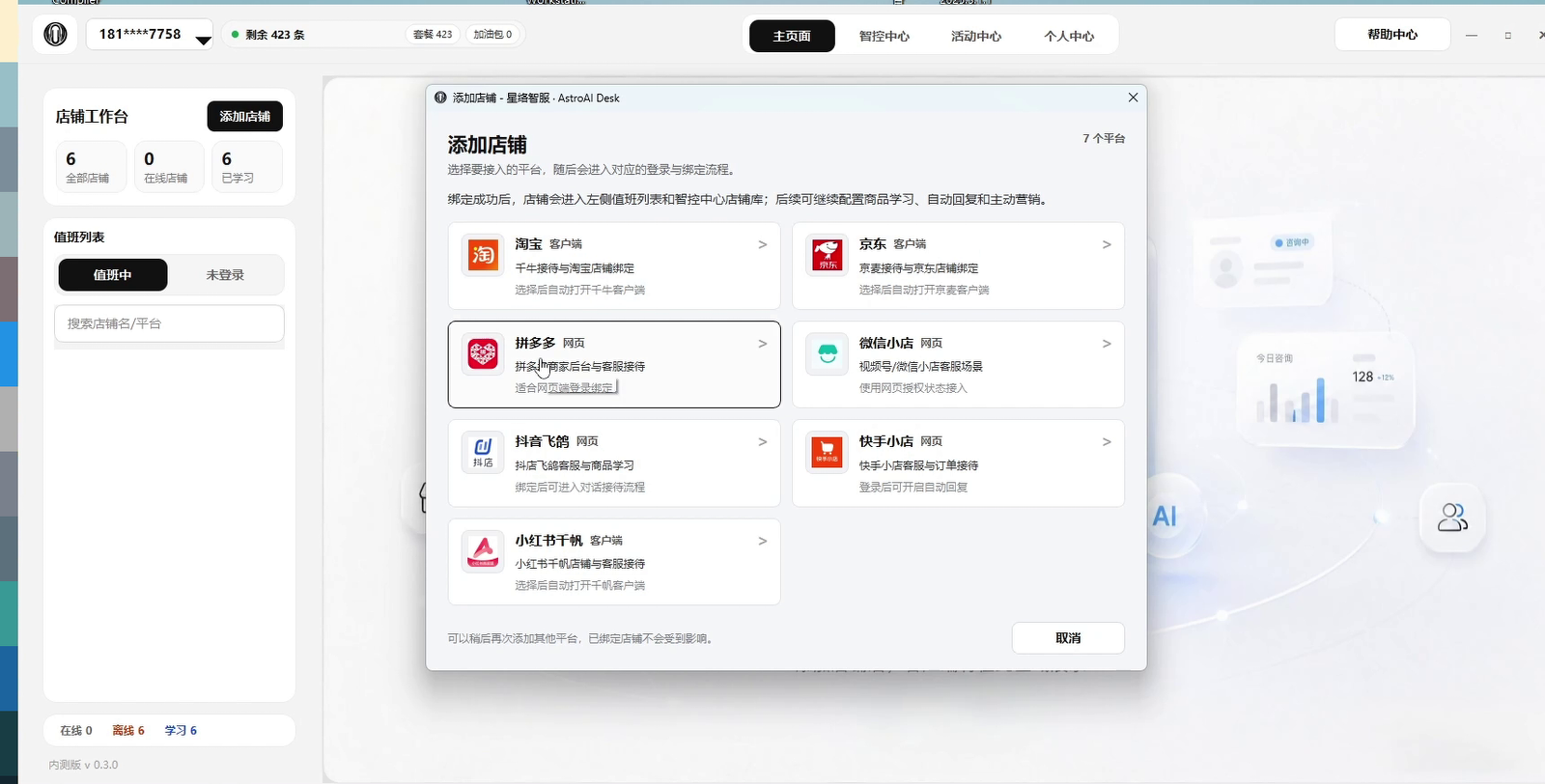Click the 在线 0 status filter

76,731
